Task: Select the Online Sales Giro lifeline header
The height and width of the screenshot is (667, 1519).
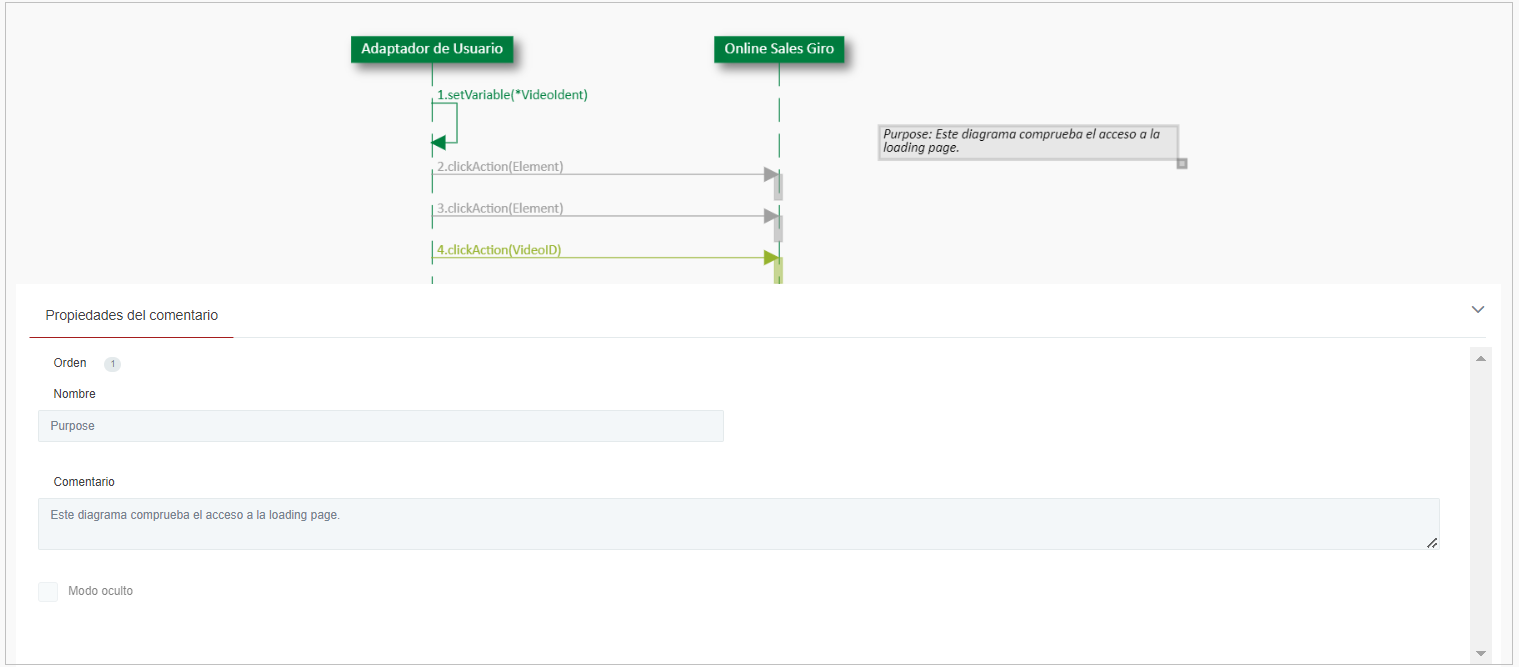Action: tap(778, 48)
